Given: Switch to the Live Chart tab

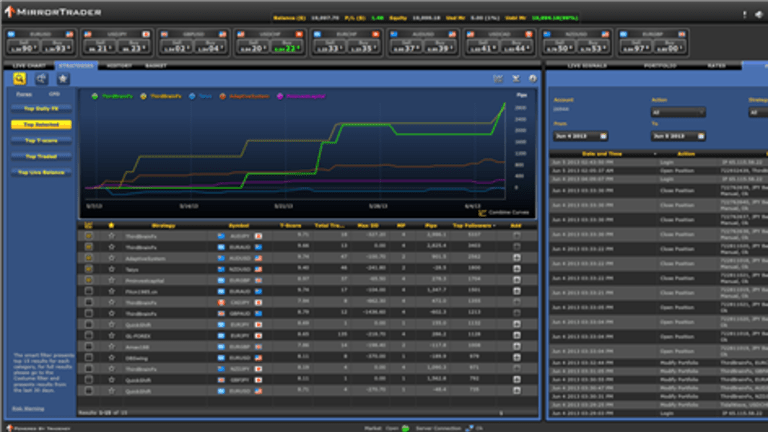Looking at the screenshot, I should tap(29, 66).
